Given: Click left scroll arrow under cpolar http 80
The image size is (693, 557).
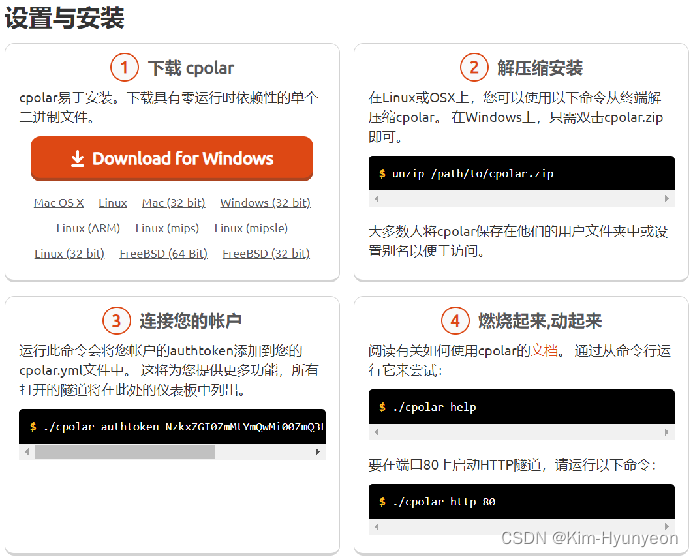Looking at the screenshot, I should coord(377,526).
